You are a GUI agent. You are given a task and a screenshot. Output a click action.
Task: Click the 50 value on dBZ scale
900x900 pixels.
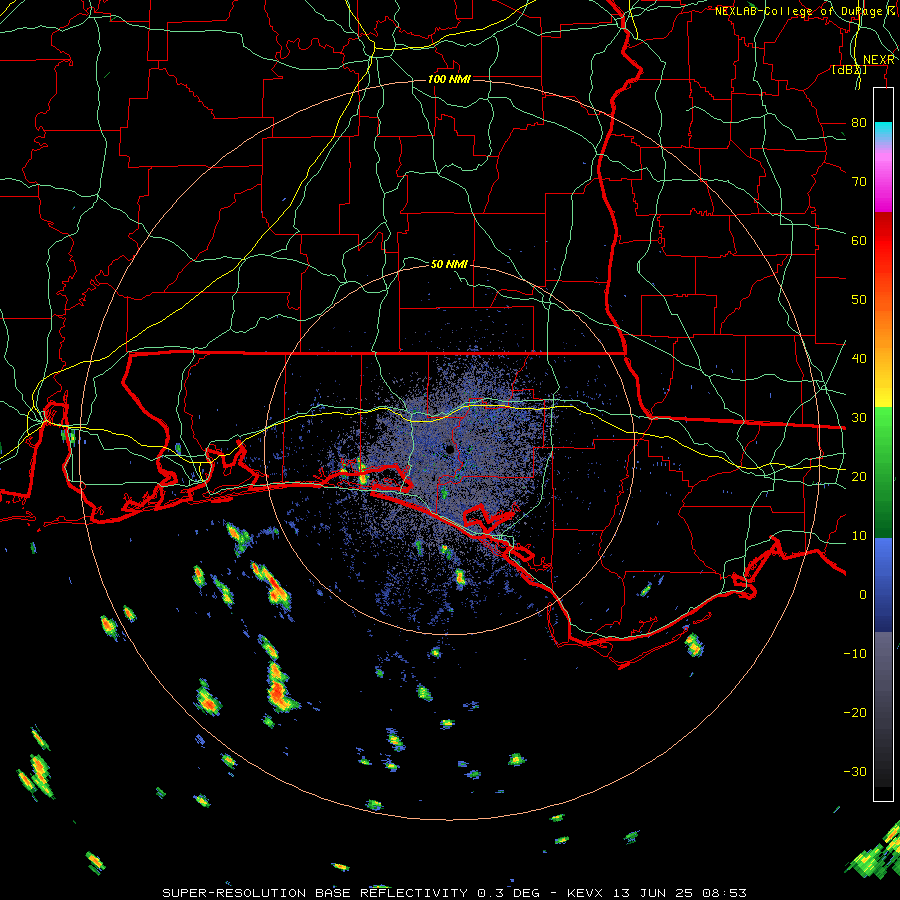coord(859,300)
